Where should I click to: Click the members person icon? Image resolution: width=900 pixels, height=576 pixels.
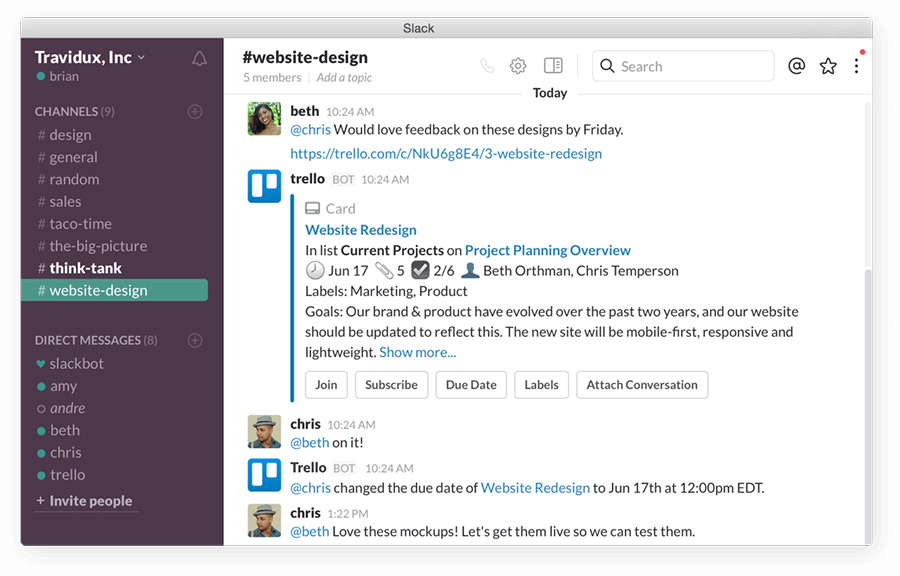[470, 270]
